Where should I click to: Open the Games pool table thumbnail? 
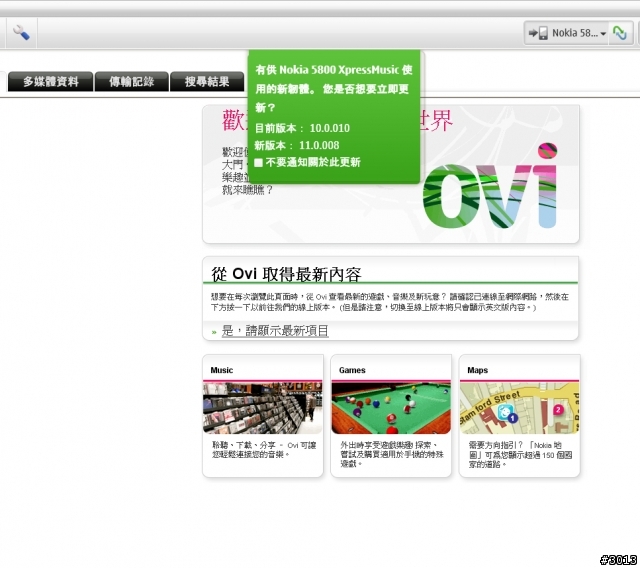click(391, 408)
